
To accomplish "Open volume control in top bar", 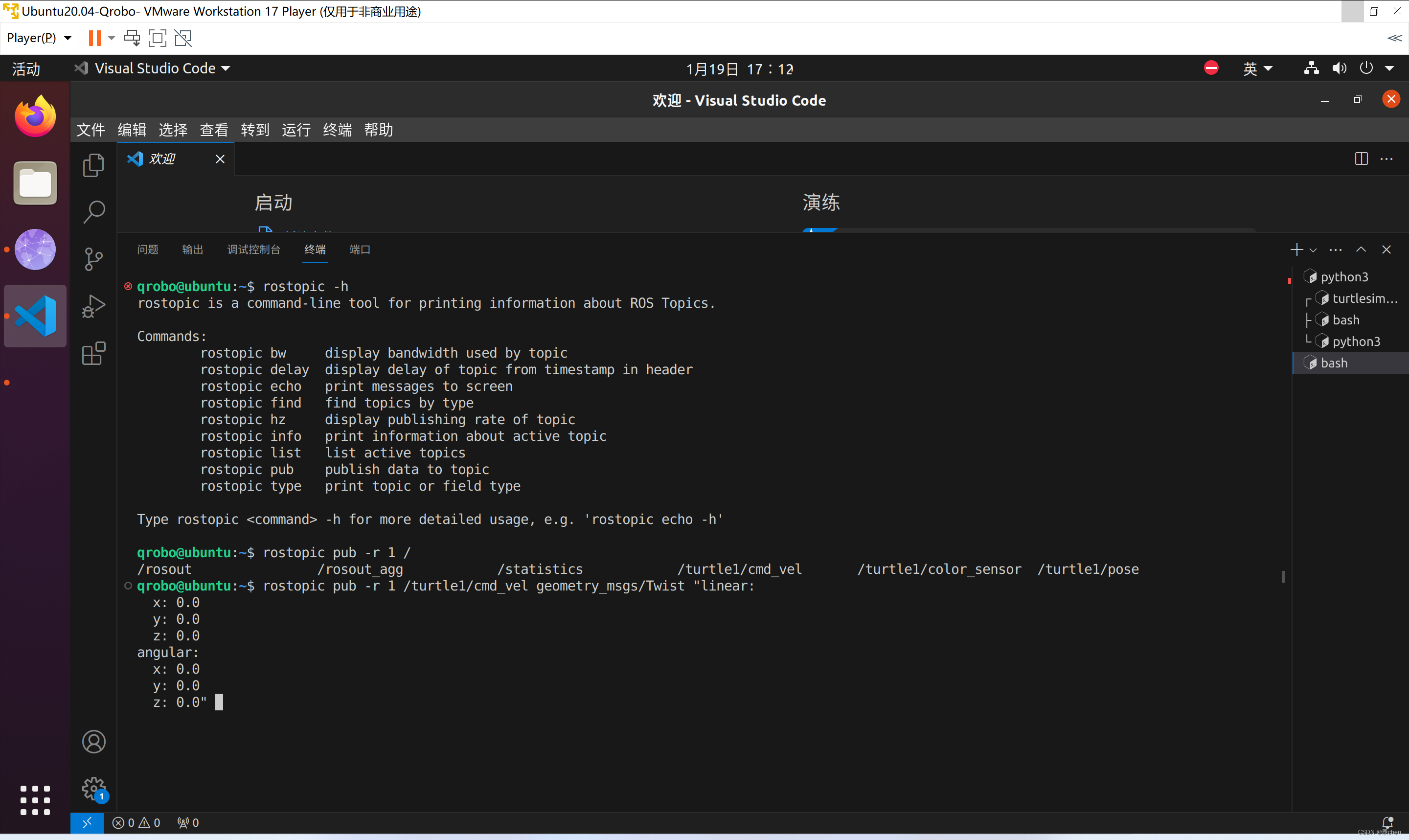I will 1339,68.
